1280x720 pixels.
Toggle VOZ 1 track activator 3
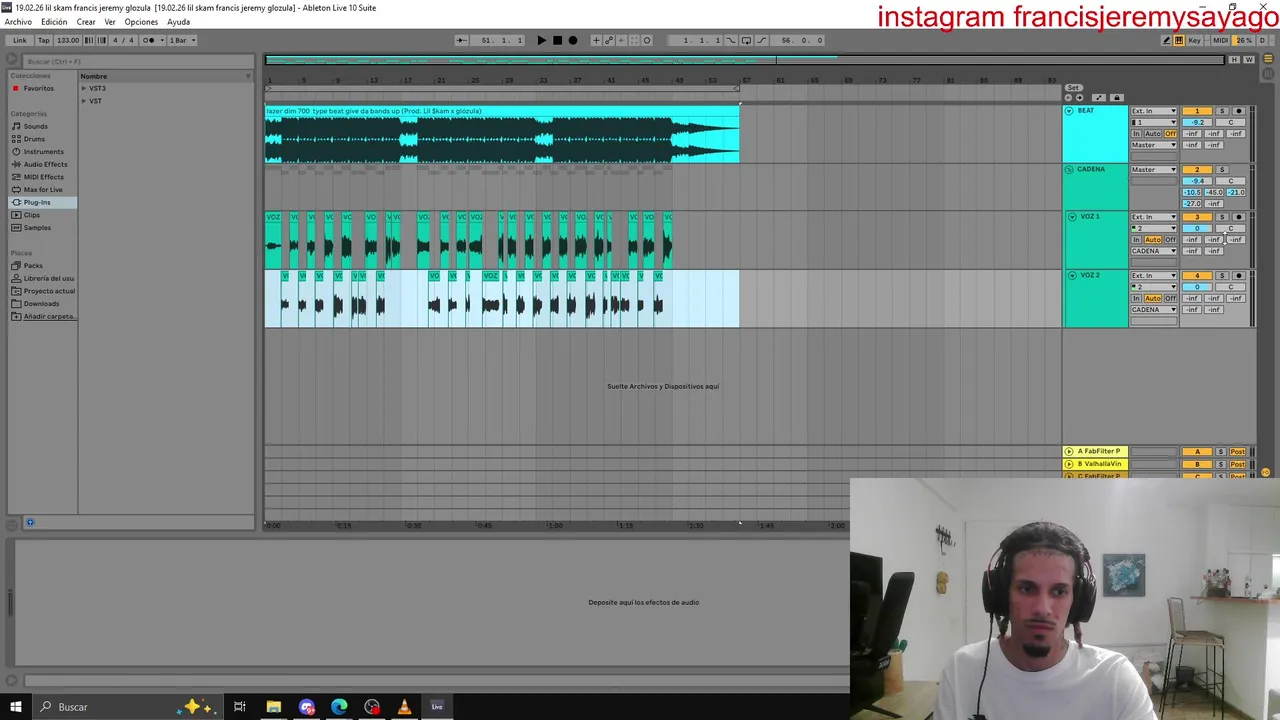tap(1197, 217)
